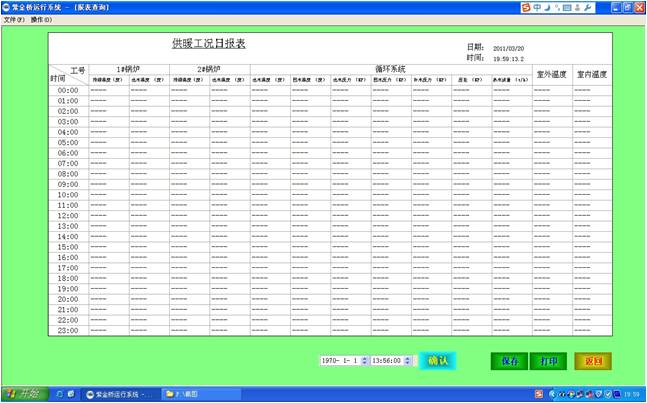Click the orange 返回 return button
Screen dimensions: 647x403
click(x=594, y=360)
